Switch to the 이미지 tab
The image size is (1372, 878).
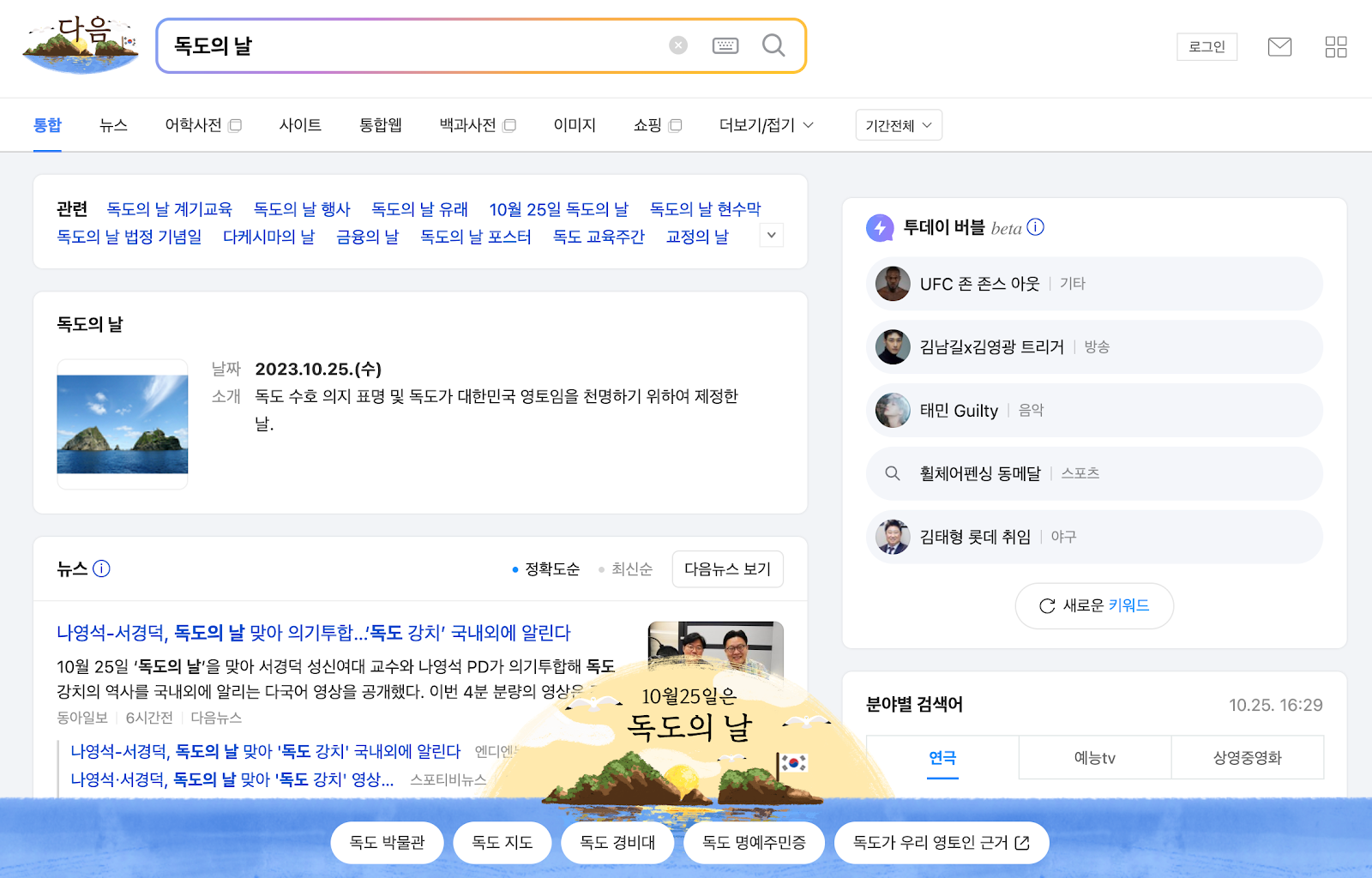click(x=575, y=125)
